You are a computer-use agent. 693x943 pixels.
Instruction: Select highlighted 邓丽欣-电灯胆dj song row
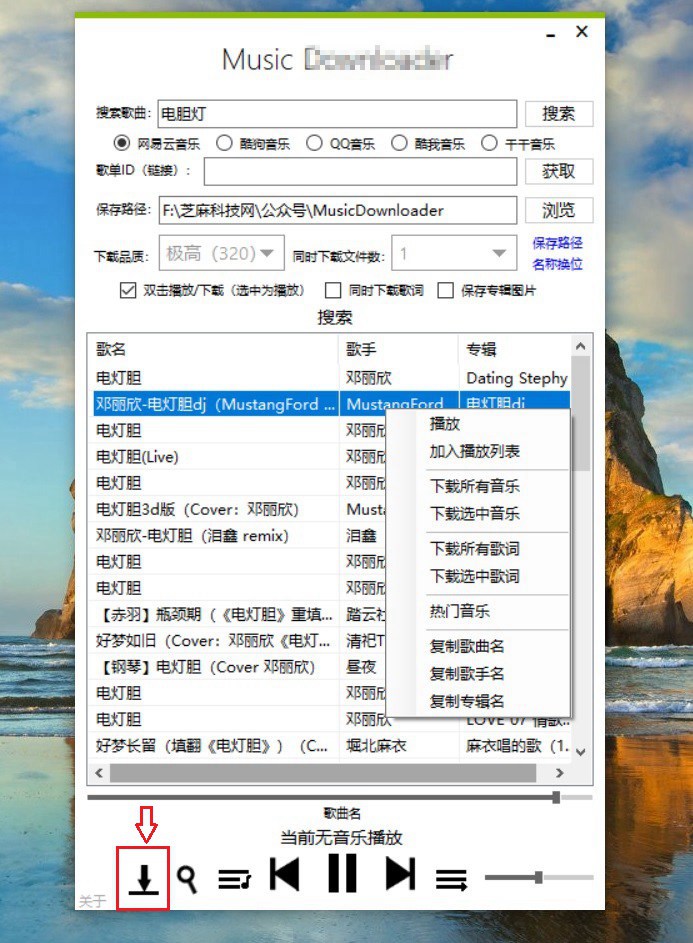[x=214, y=404]
